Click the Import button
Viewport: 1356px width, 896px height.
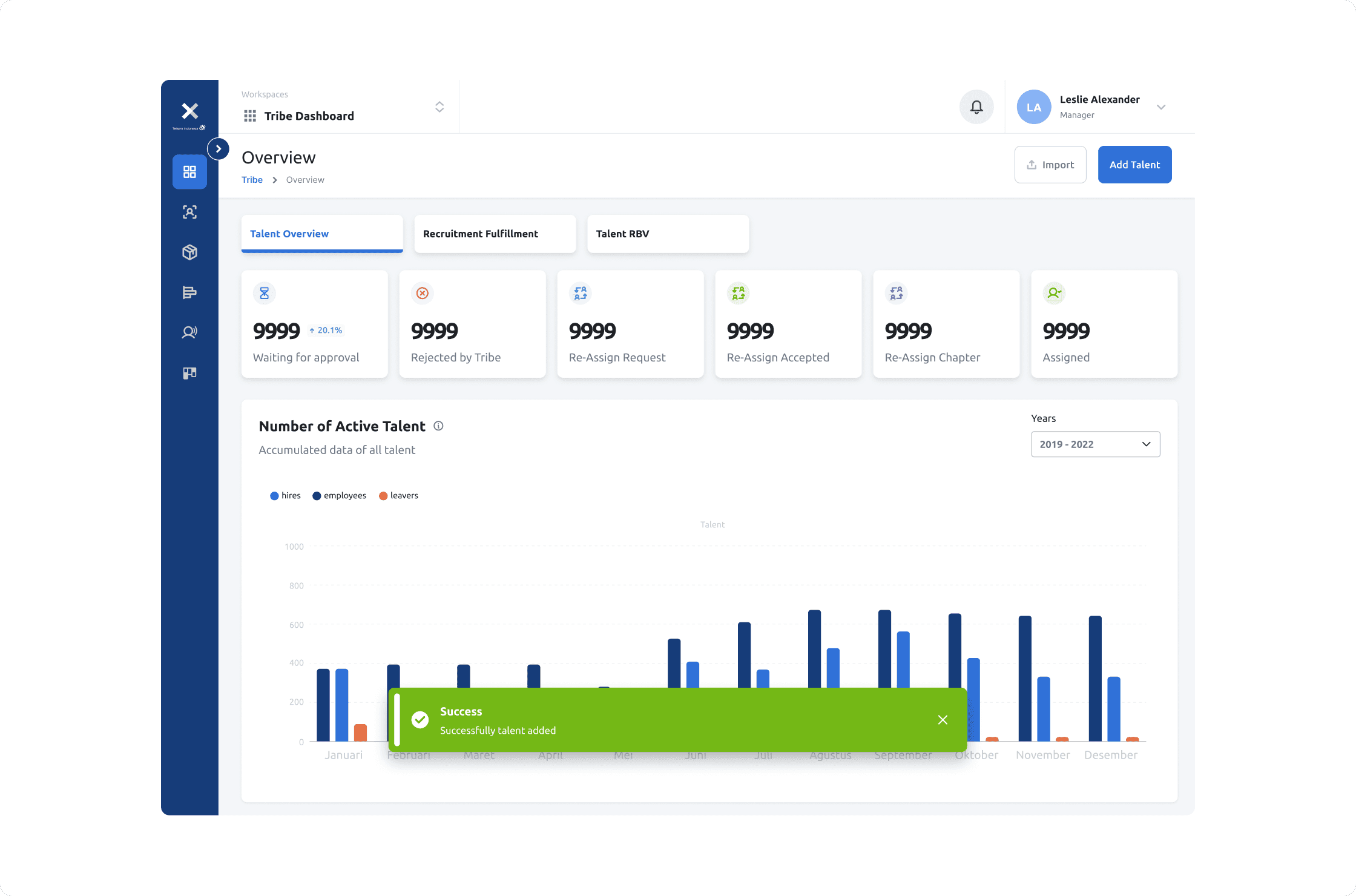pos(1050,165)
